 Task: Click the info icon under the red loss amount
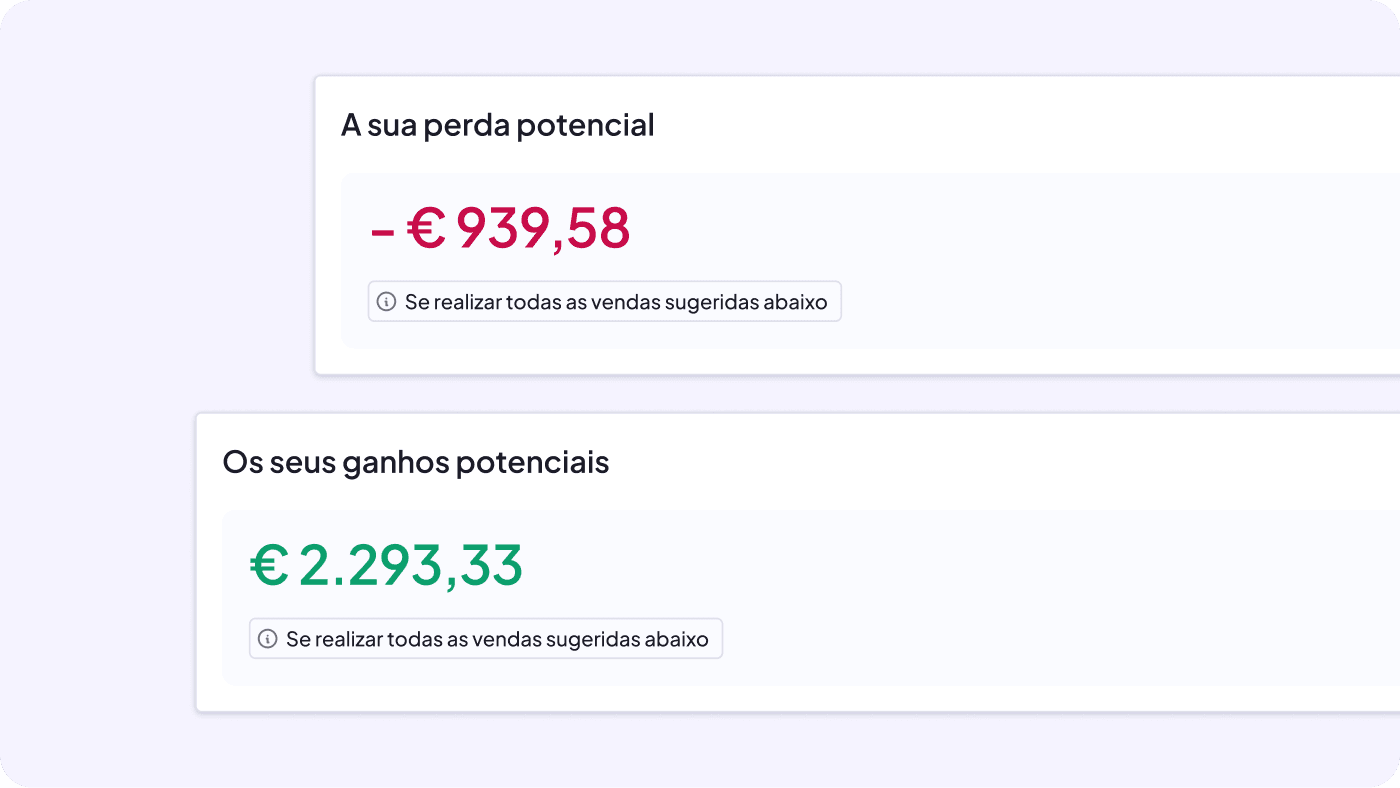tap(386, 301)
